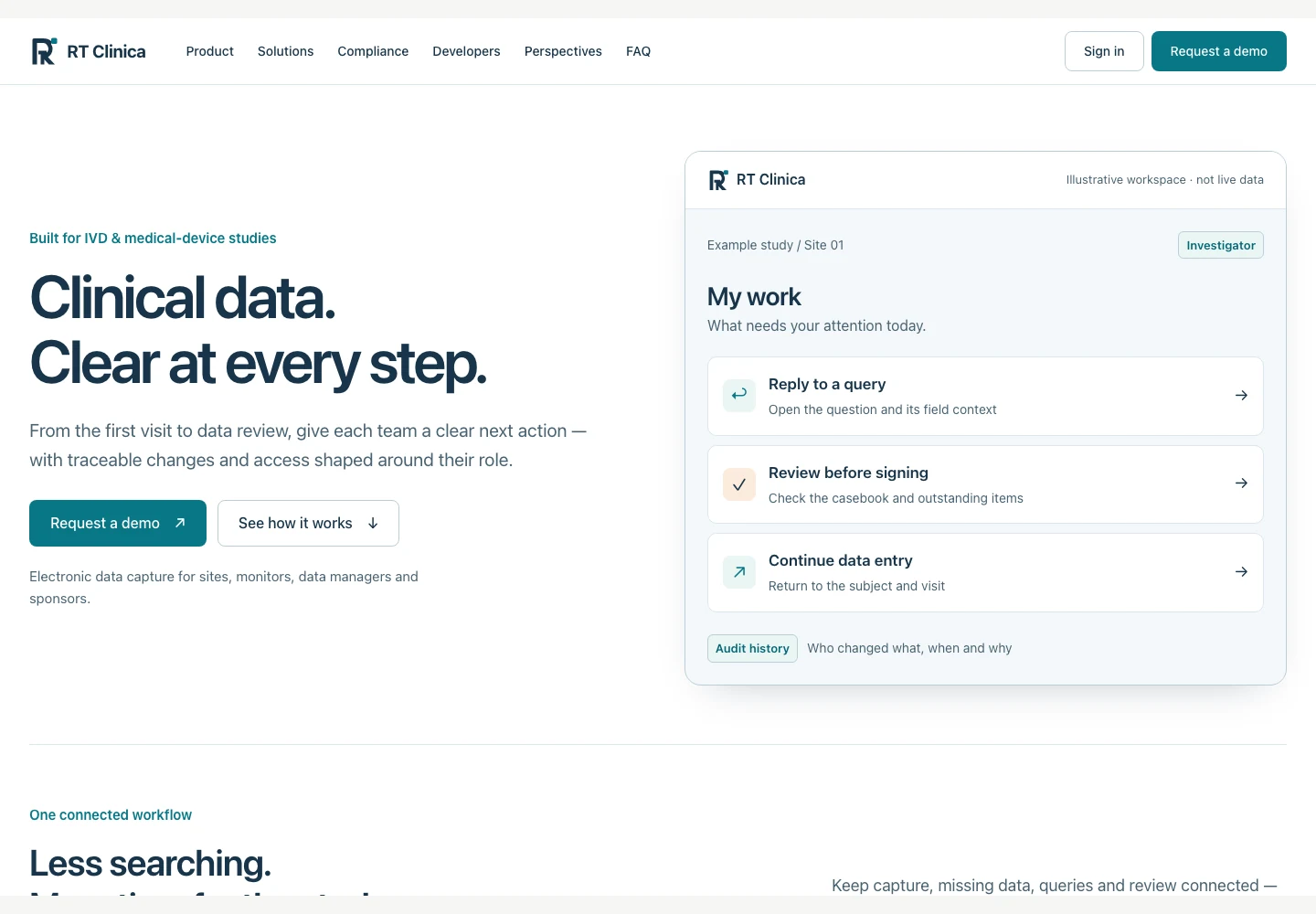Image resolution: width=1316 pixels, height=914 pixels.
Task: Click the Sign in button
Action: pos(1104,51)
